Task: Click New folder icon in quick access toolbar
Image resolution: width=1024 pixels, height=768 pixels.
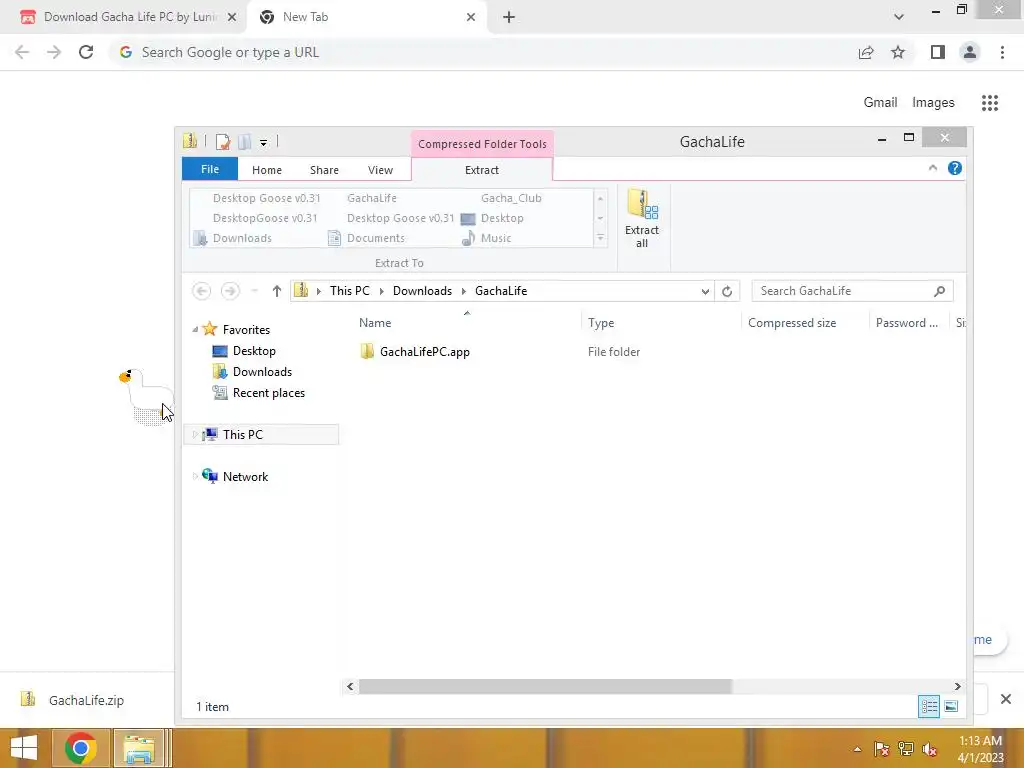Action: [x=245, y=141]
